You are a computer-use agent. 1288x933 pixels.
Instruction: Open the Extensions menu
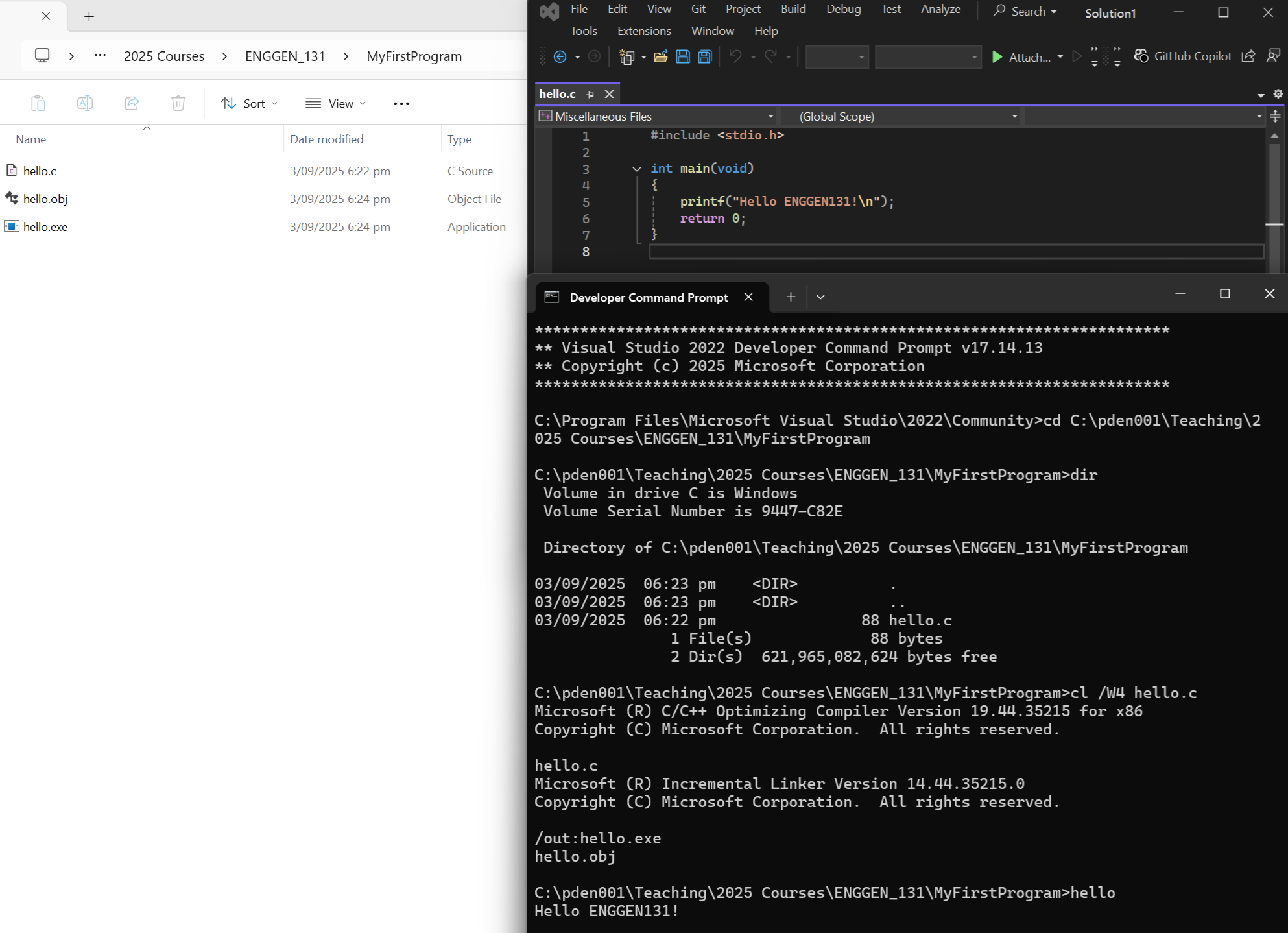click(643, 31)
